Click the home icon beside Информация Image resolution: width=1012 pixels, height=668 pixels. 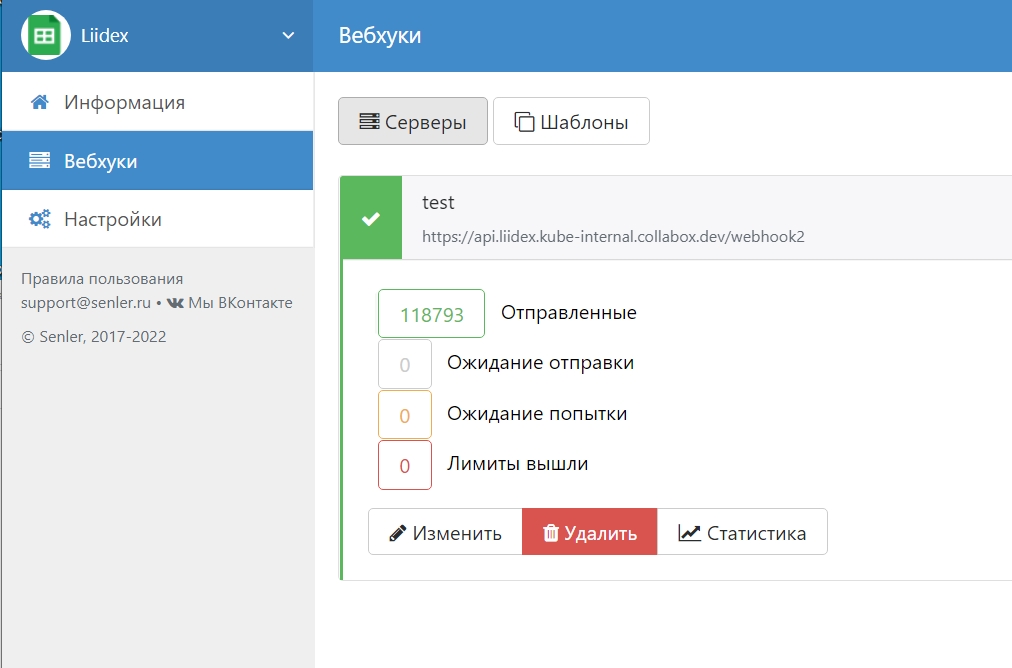40,102
